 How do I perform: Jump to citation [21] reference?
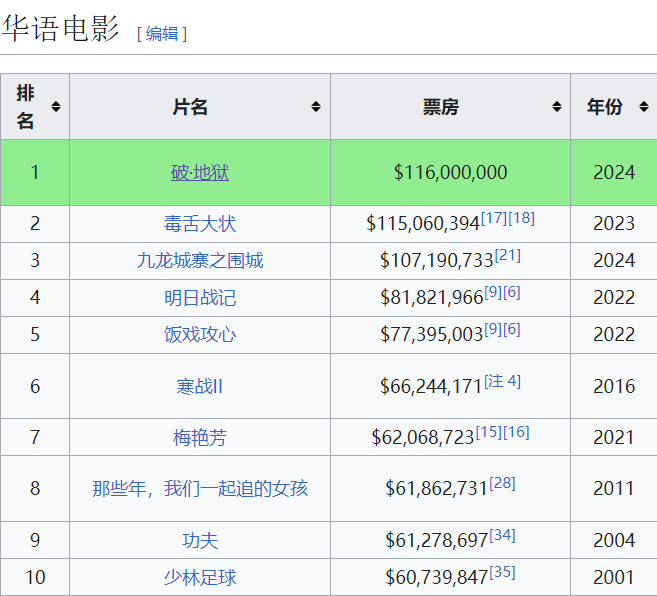point(508,255)
